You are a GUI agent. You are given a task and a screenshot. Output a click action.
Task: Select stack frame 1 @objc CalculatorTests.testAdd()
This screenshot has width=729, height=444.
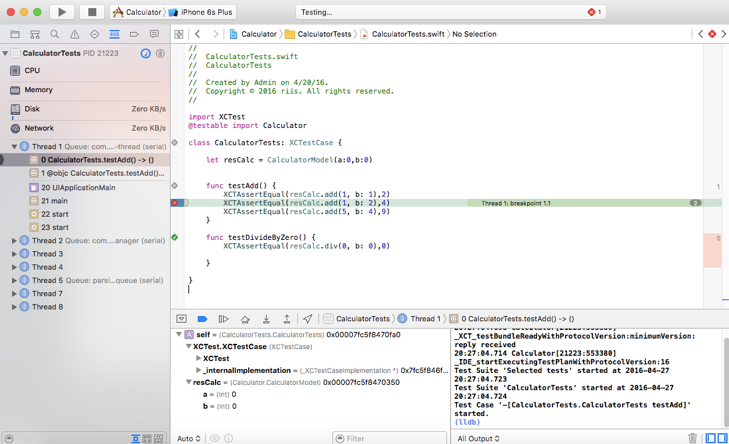click(x=85, y=173)
